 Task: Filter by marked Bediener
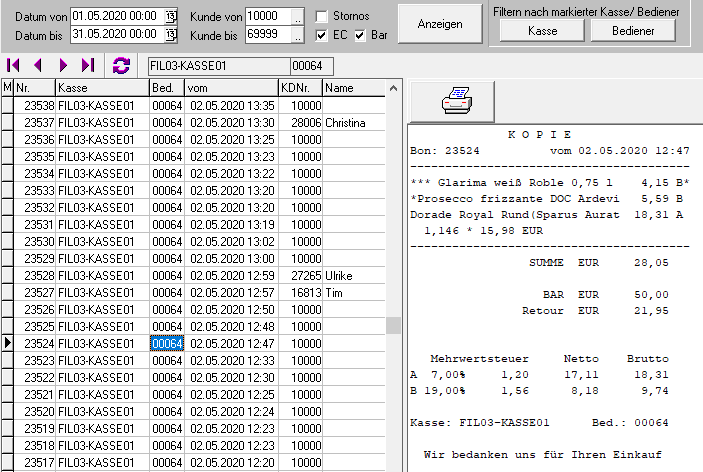[x=633, y=31]
